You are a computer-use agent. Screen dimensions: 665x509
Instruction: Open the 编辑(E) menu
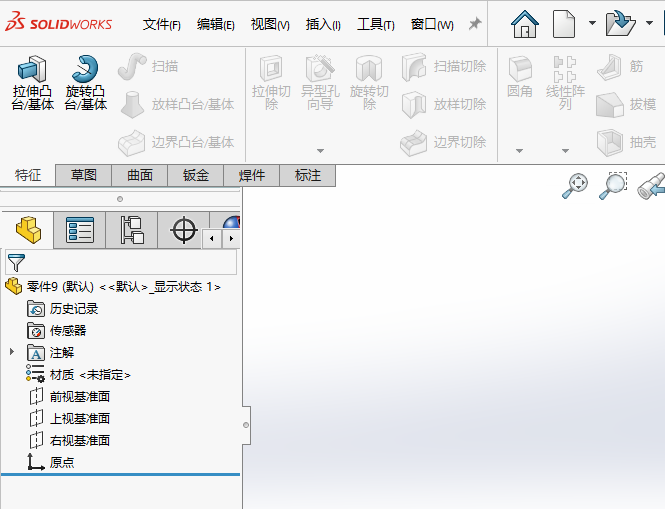coord(215,24)
